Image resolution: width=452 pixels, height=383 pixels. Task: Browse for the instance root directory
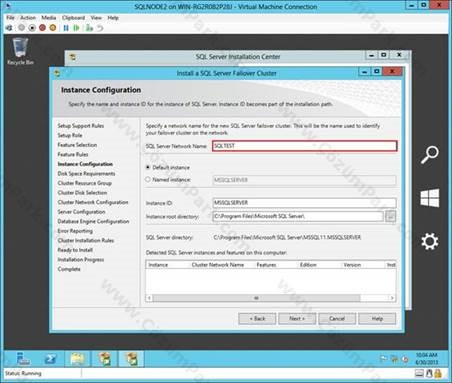coord(390,217)
